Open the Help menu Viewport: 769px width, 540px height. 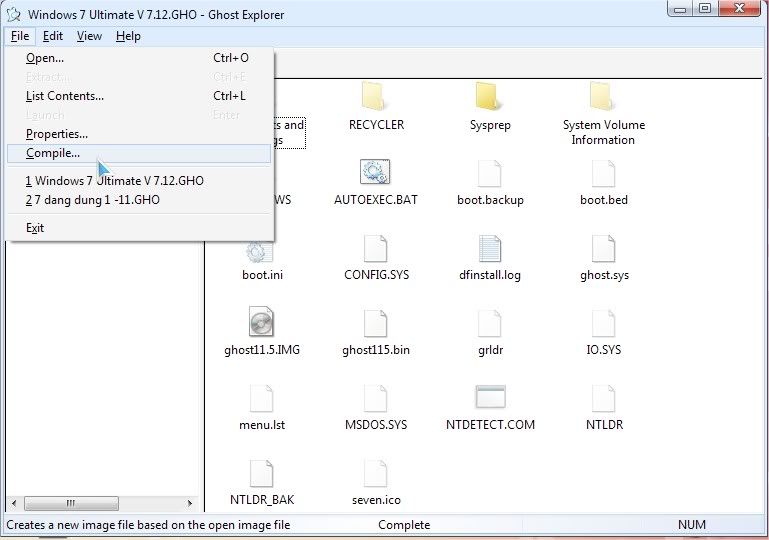(x=128, y=36)
